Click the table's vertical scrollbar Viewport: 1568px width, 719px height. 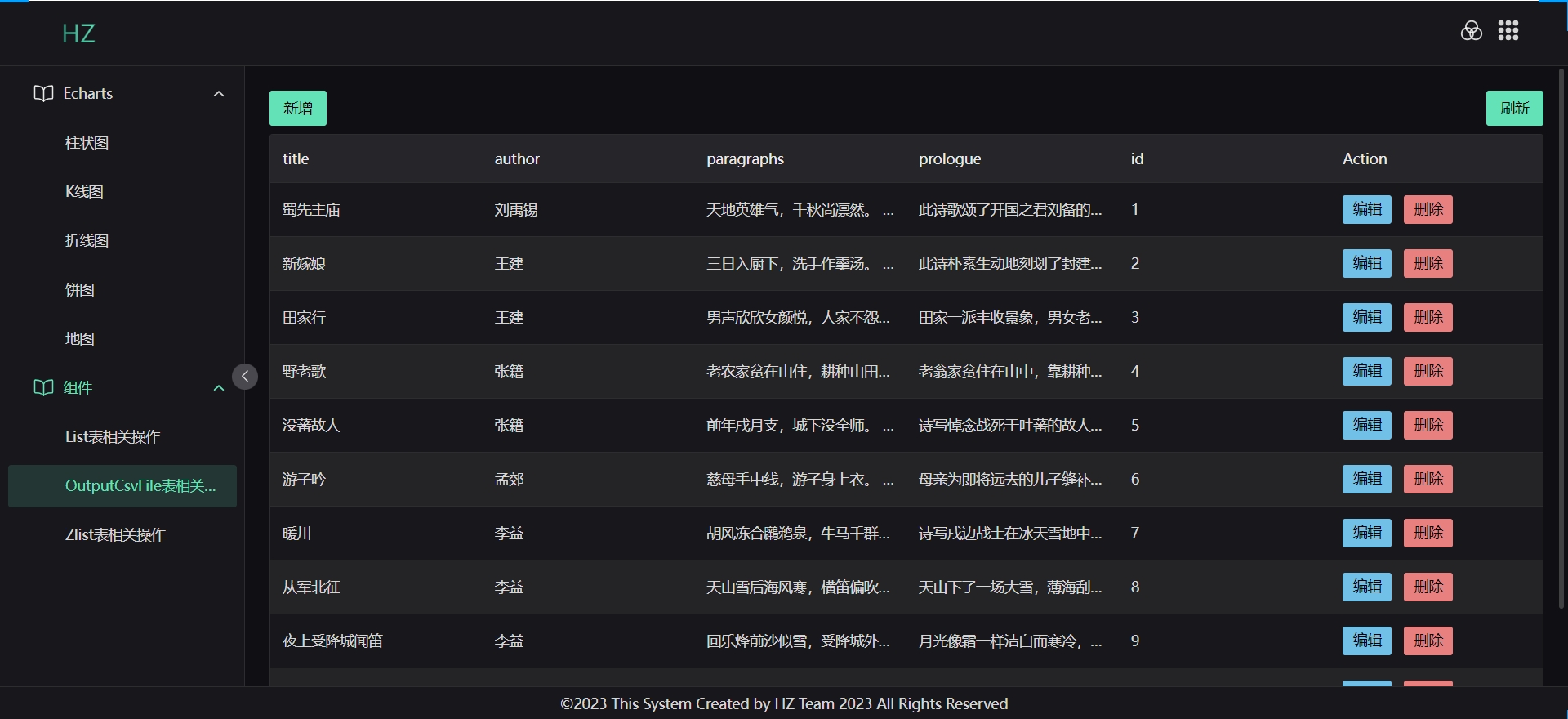(1561, 338)
